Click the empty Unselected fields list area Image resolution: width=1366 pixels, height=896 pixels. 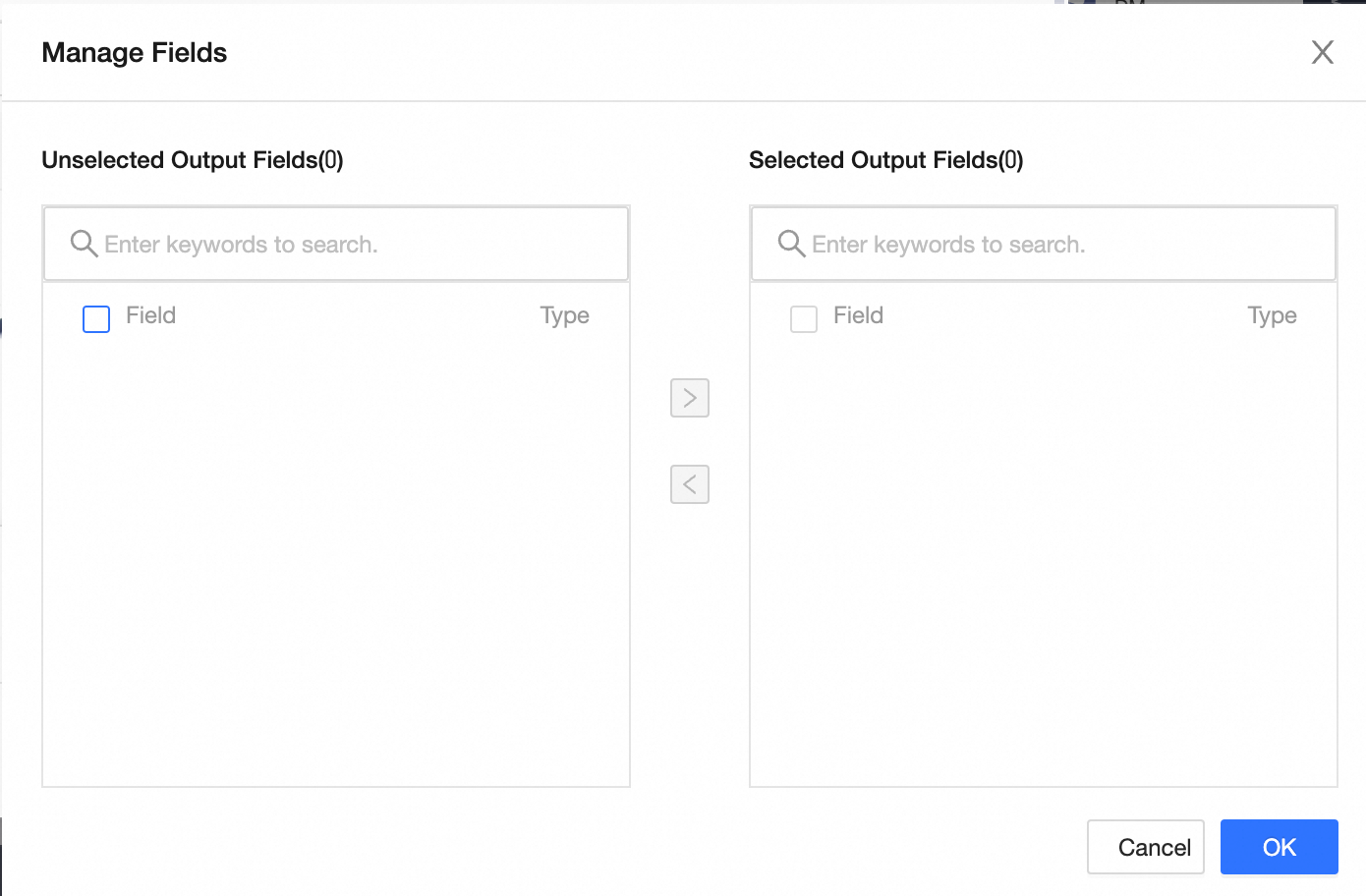pos(336,560)
